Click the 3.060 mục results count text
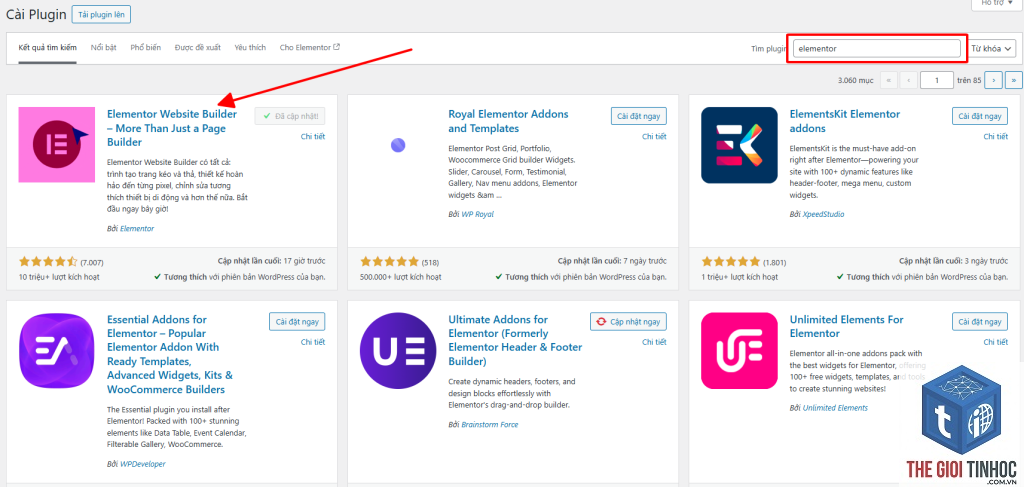The image size is (1024, 487). click(x=856, y=80)
